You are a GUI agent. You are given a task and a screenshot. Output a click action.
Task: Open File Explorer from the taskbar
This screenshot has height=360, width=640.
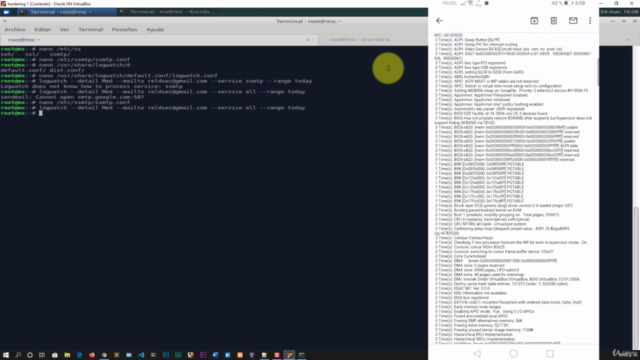[x=67, y=355]
